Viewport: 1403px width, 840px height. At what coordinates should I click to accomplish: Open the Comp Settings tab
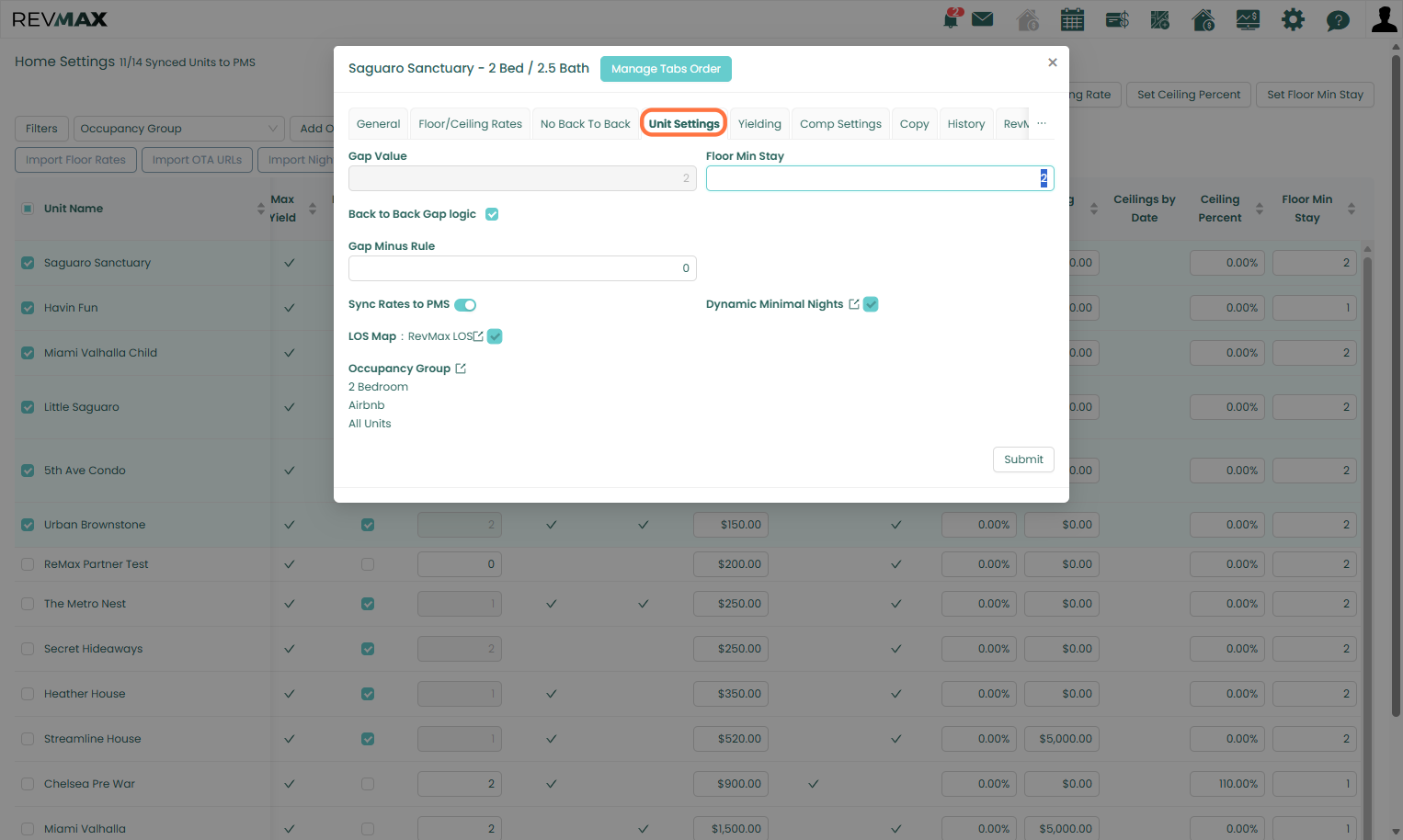[x=840, y=124]
